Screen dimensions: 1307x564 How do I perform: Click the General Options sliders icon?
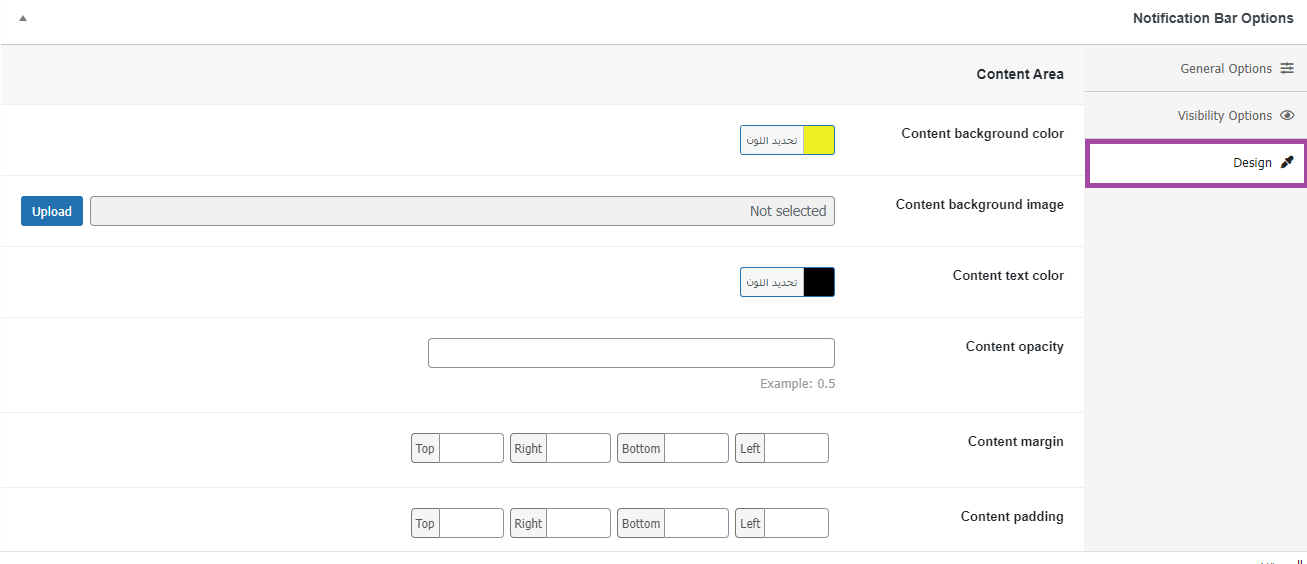tap(1287, 69)
